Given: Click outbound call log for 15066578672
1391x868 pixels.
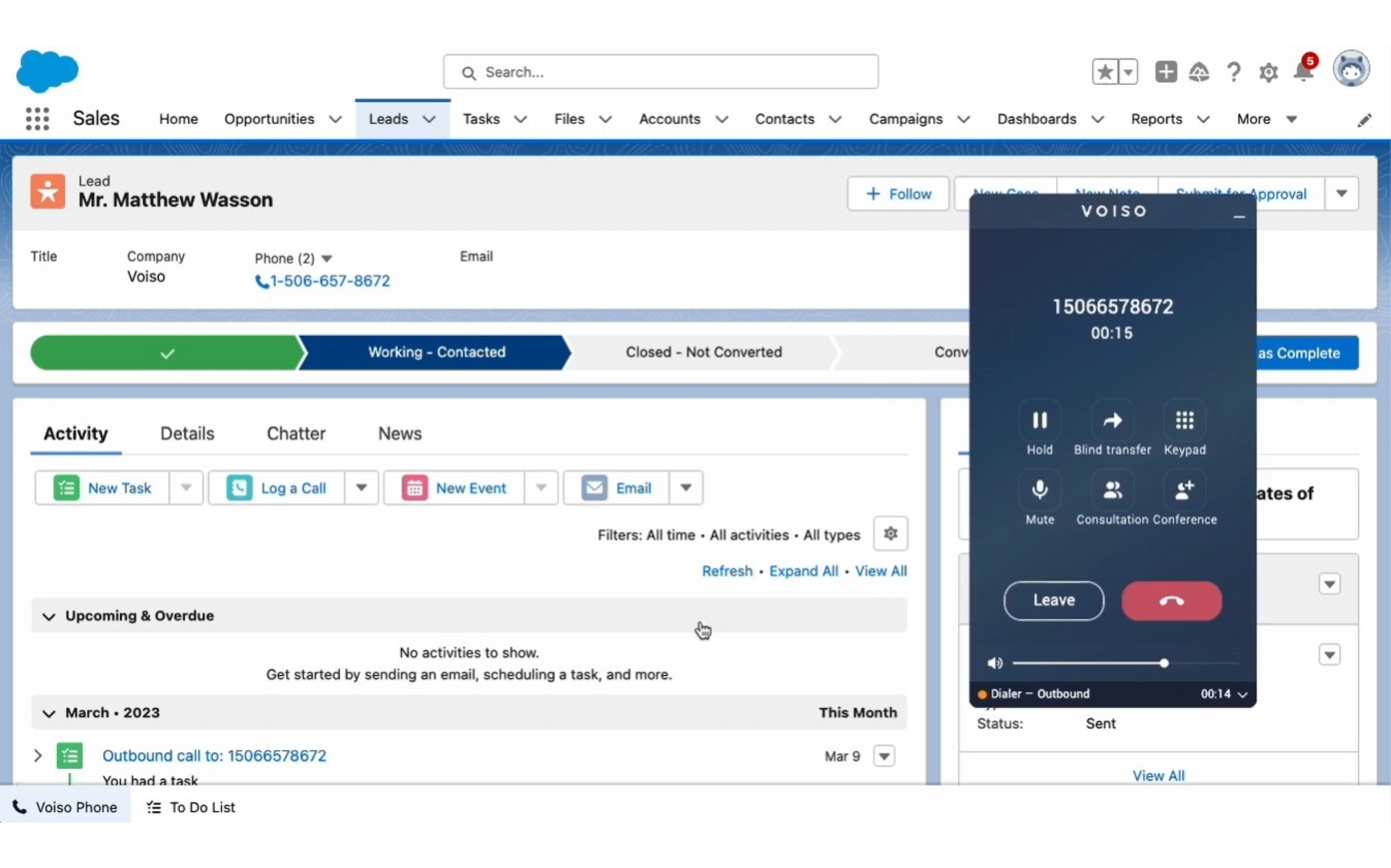Looking at the screenshot, I should coord(213,755).
